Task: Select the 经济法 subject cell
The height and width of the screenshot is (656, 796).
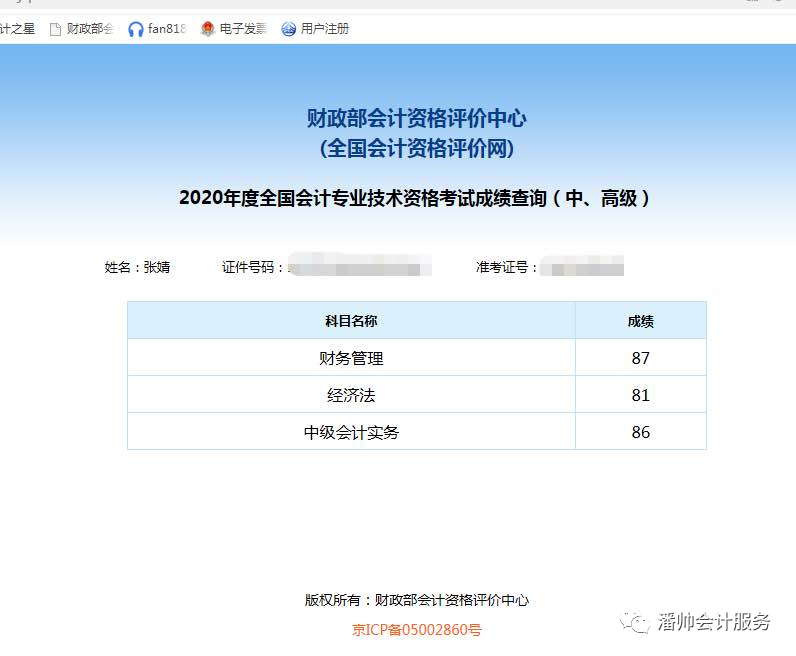Action: click(351, 395)
